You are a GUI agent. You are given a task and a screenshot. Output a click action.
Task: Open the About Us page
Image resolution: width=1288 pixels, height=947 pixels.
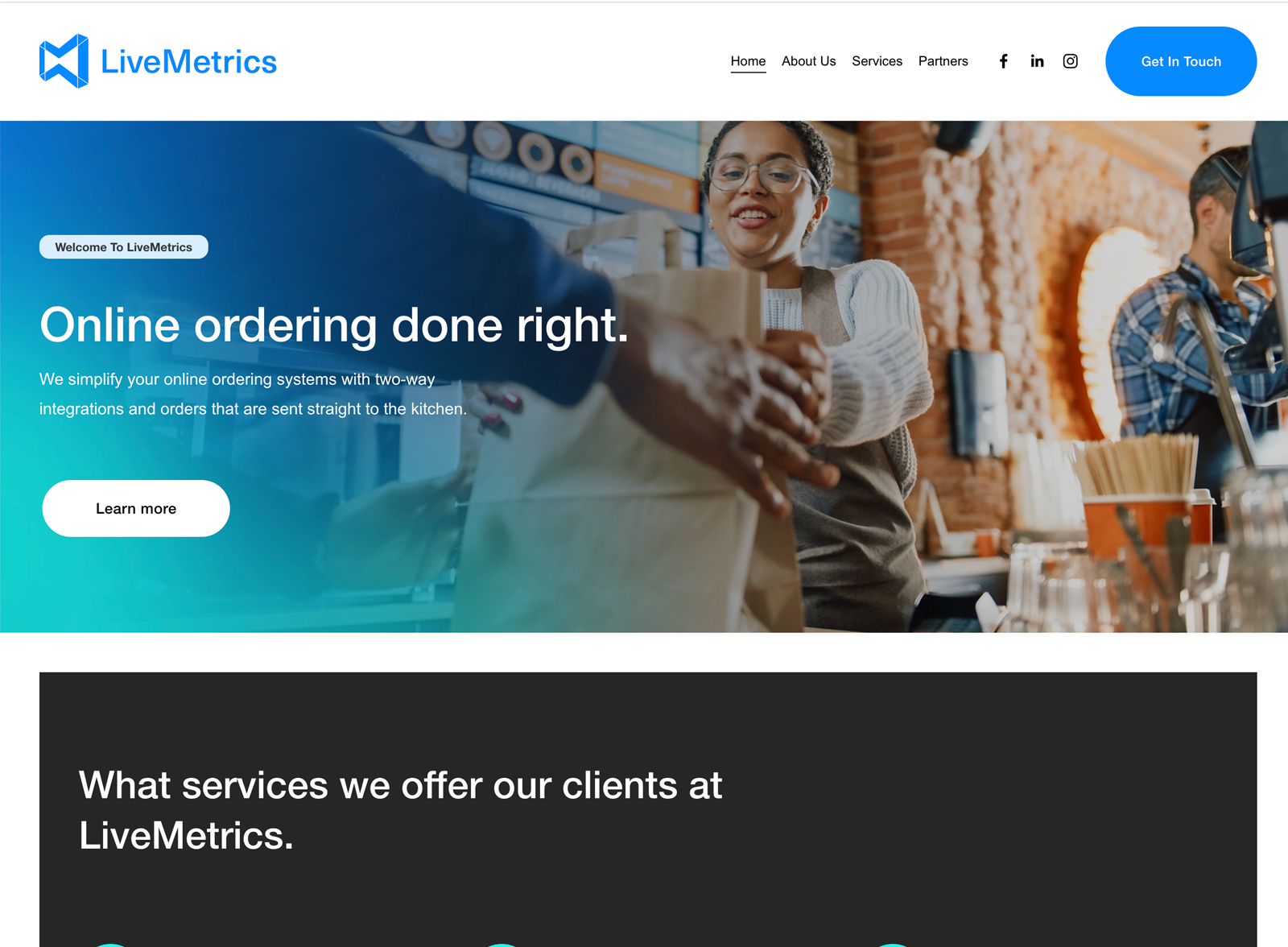pos(808,61)
